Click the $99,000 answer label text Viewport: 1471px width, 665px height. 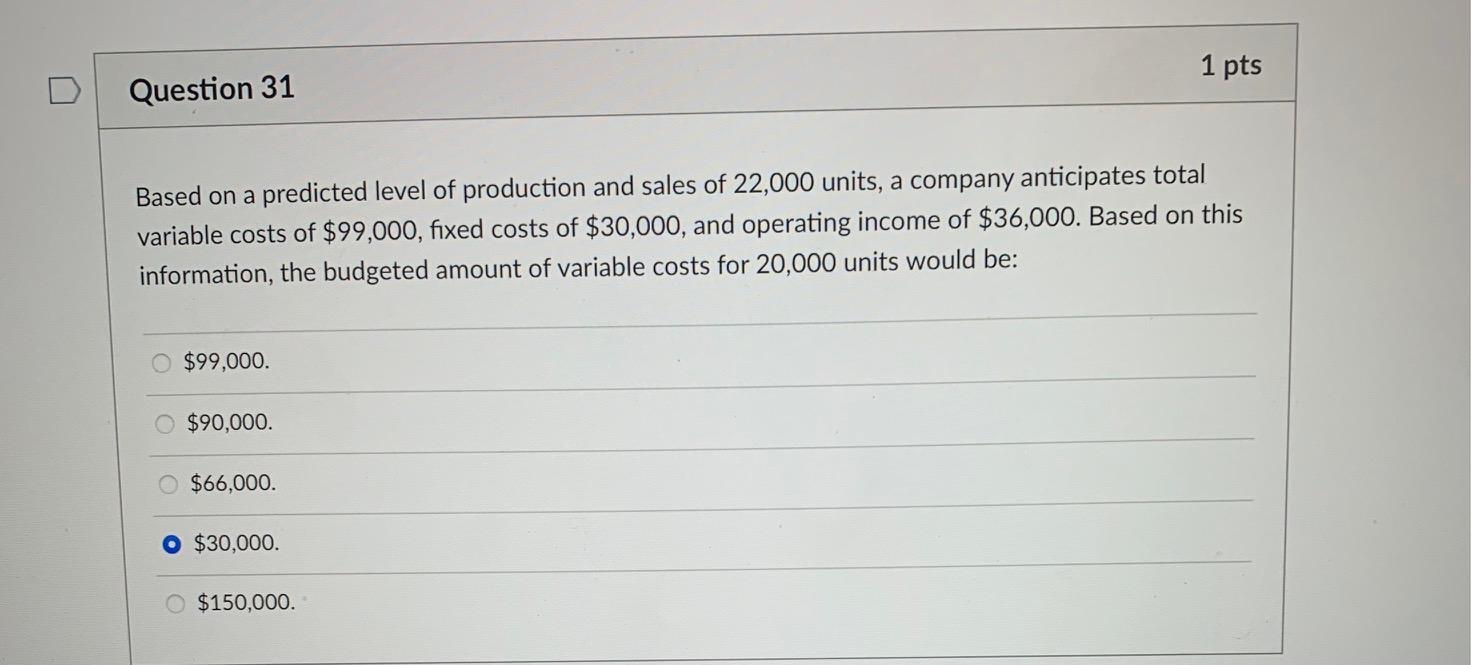point(224,361)
